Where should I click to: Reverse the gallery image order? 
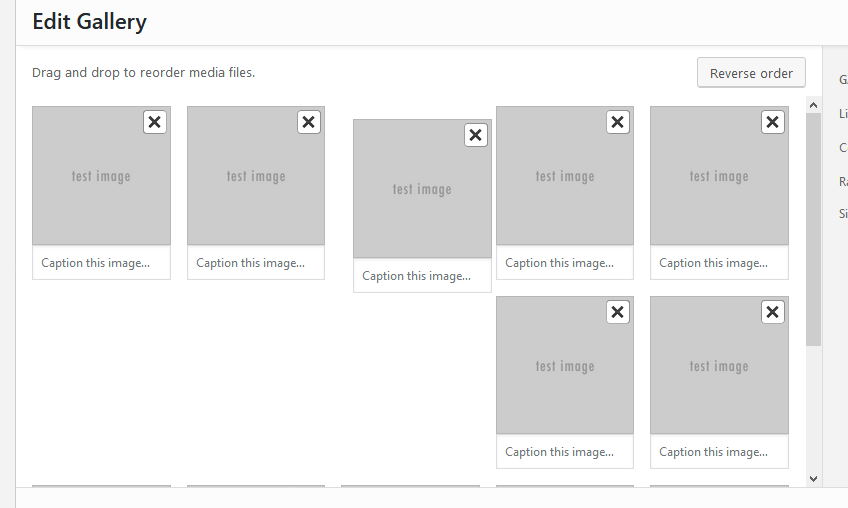[751, 72]
